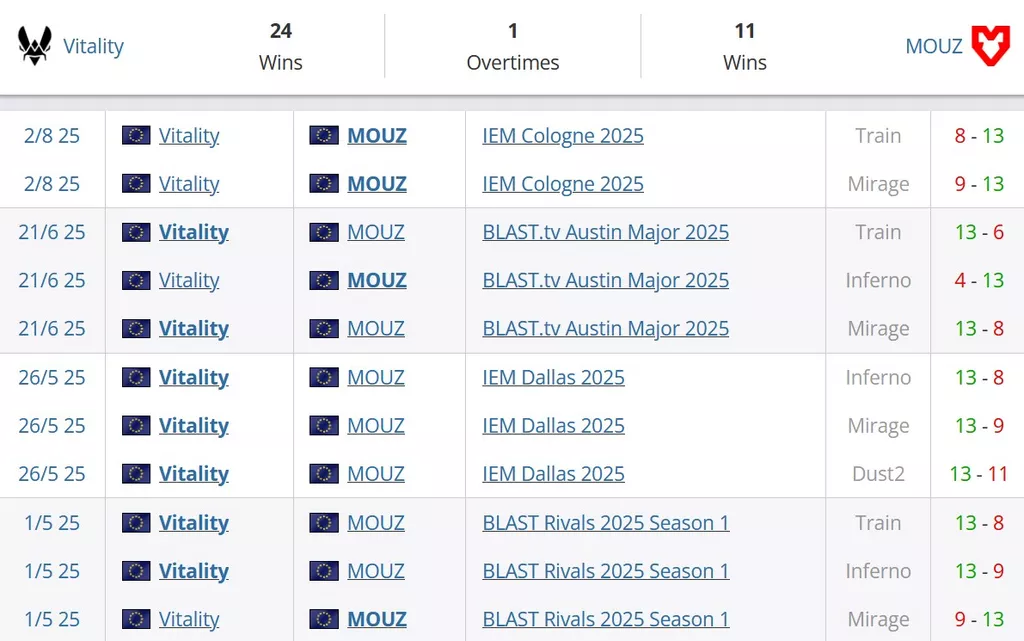Click the 4 - 13 Inferno score

pyautogui.click(x=978, y=281)
